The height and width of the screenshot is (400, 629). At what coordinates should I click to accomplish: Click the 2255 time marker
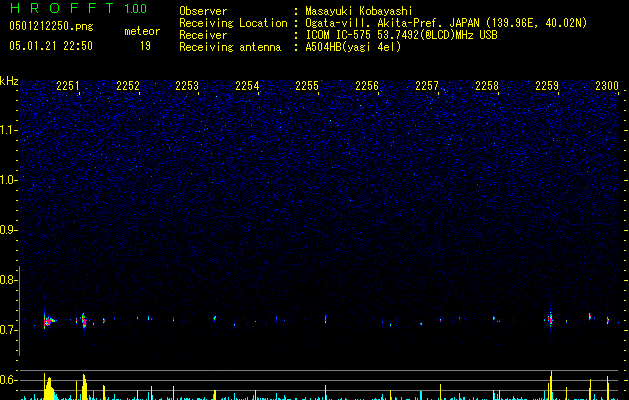307,86
